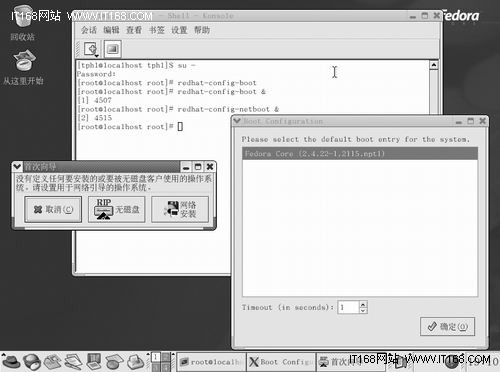
Task: Minimize the first-time wizard dialog
Action: point(186,167)
